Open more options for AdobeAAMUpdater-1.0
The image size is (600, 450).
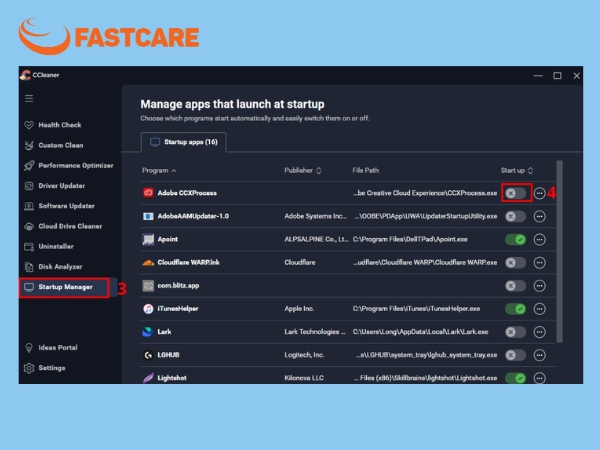[x=540, y=217]
